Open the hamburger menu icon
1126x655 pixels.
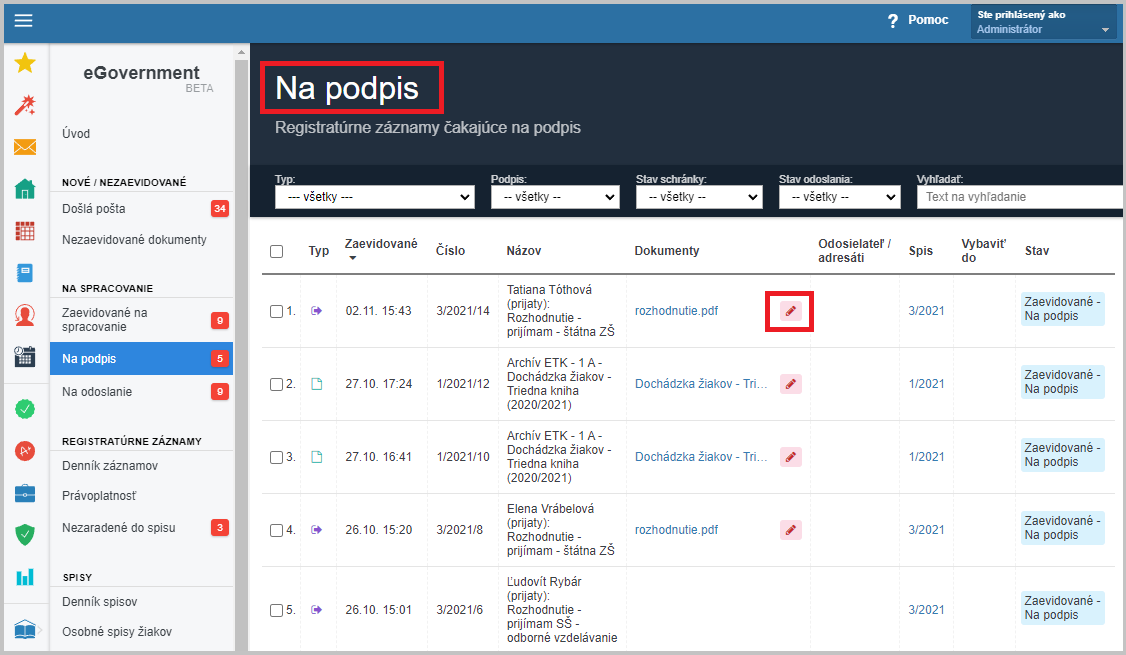(24, 20)
